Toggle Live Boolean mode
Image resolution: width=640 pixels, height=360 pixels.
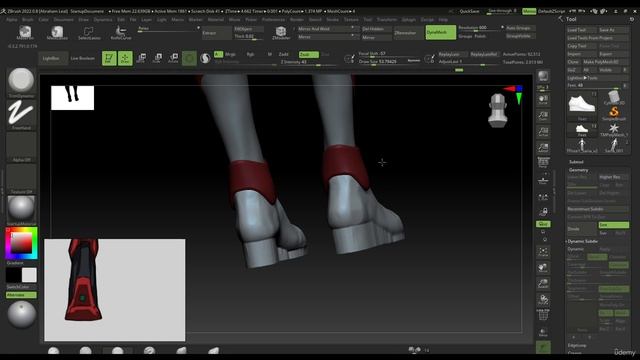82,58
